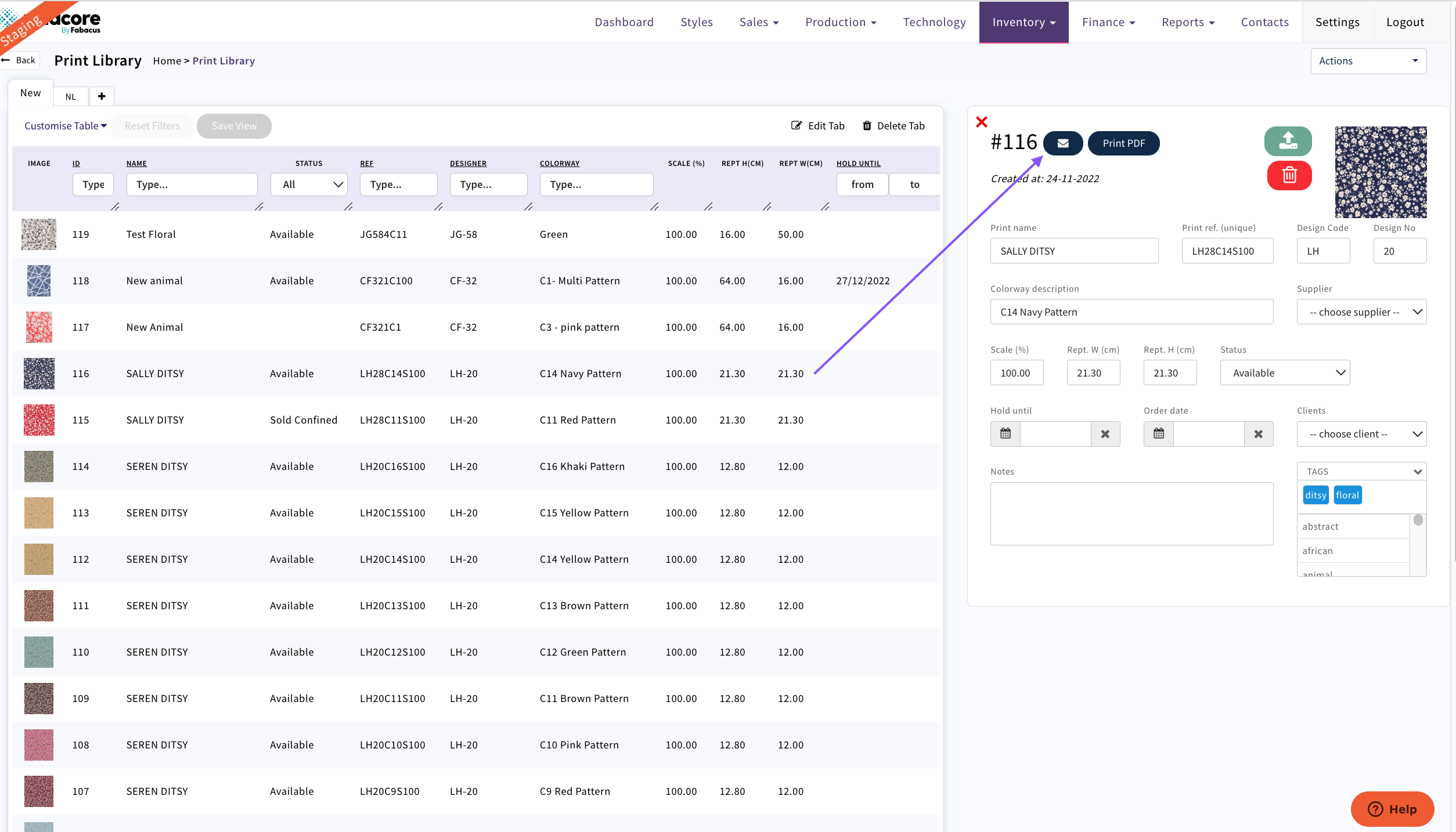Open the Hold until calendar icon

[1005, 433]
